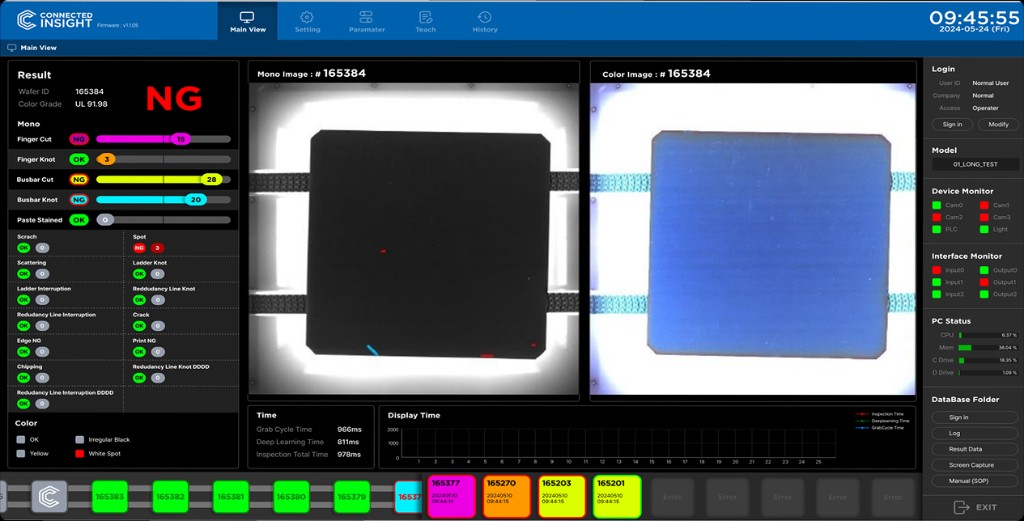Select wafer 165383 on the conveyor
1024x521 pixels.
[x=110, y=497]
